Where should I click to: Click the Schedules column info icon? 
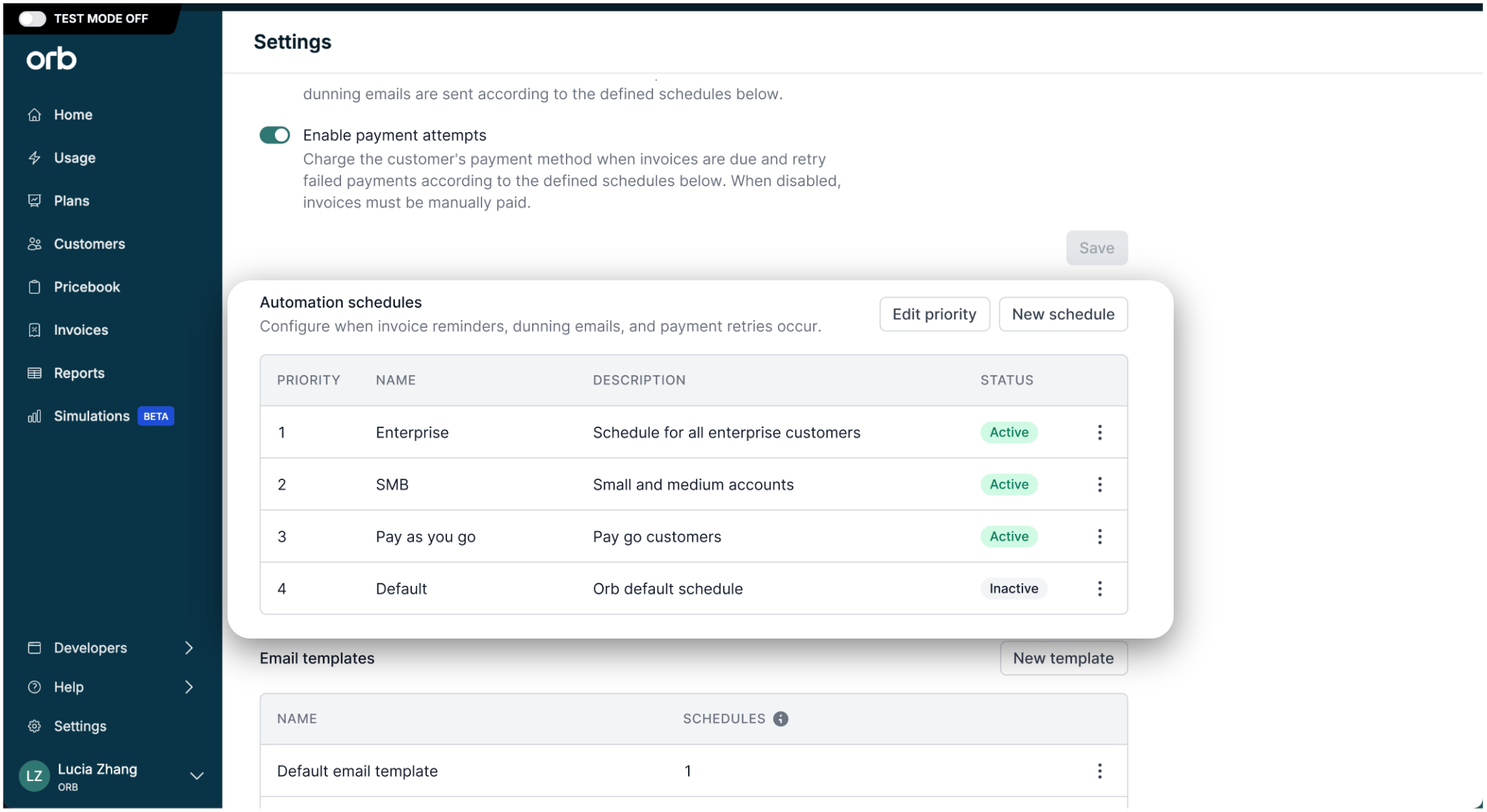point(781,719)
